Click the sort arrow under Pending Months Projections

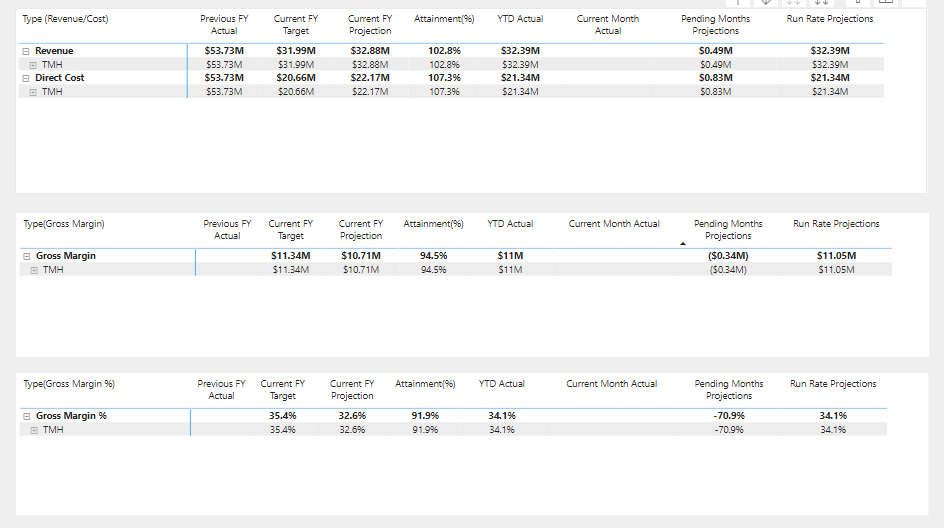(x=683, y=244)
